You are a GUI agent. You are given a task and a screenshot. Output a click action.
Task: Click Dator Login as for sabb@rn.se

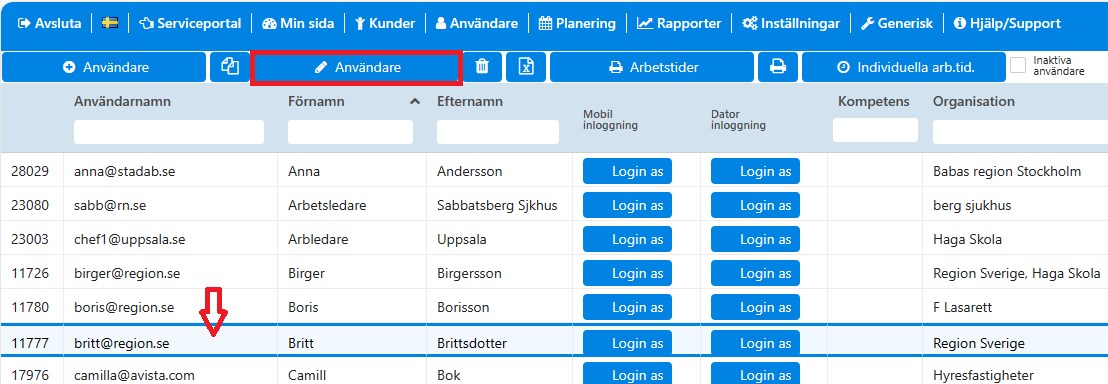[755, 206]
